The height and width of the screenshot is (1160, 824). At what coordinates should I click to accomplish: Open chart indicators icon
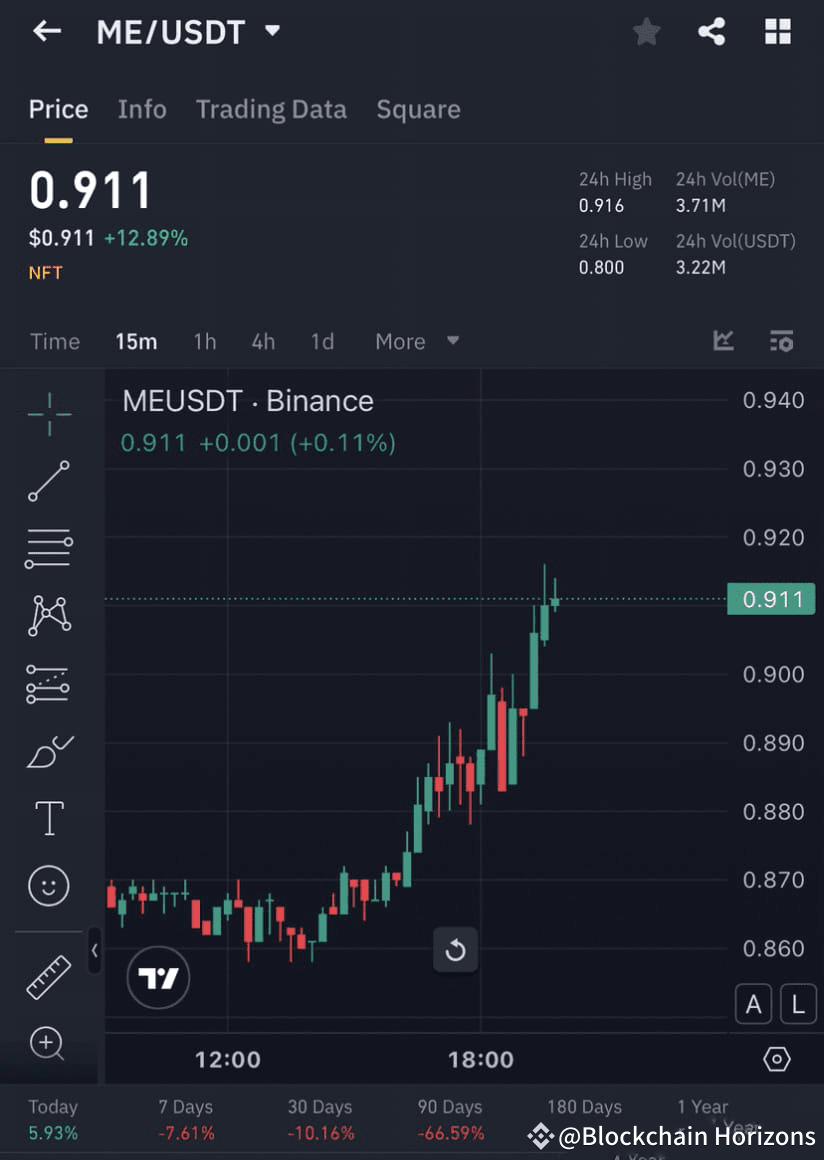pos(723,341)
